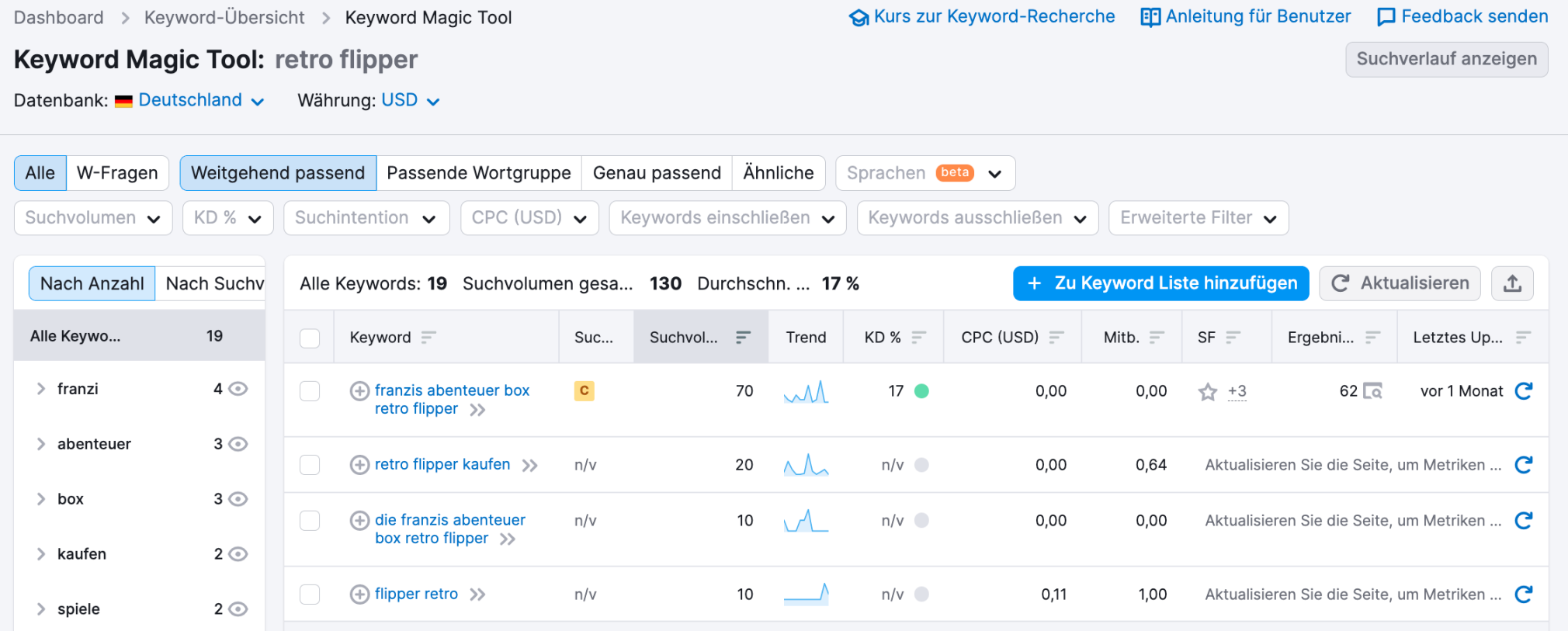The image size is (1568, 631).
Task: Open the Suchintention filter dropdown
Action: 366,217
